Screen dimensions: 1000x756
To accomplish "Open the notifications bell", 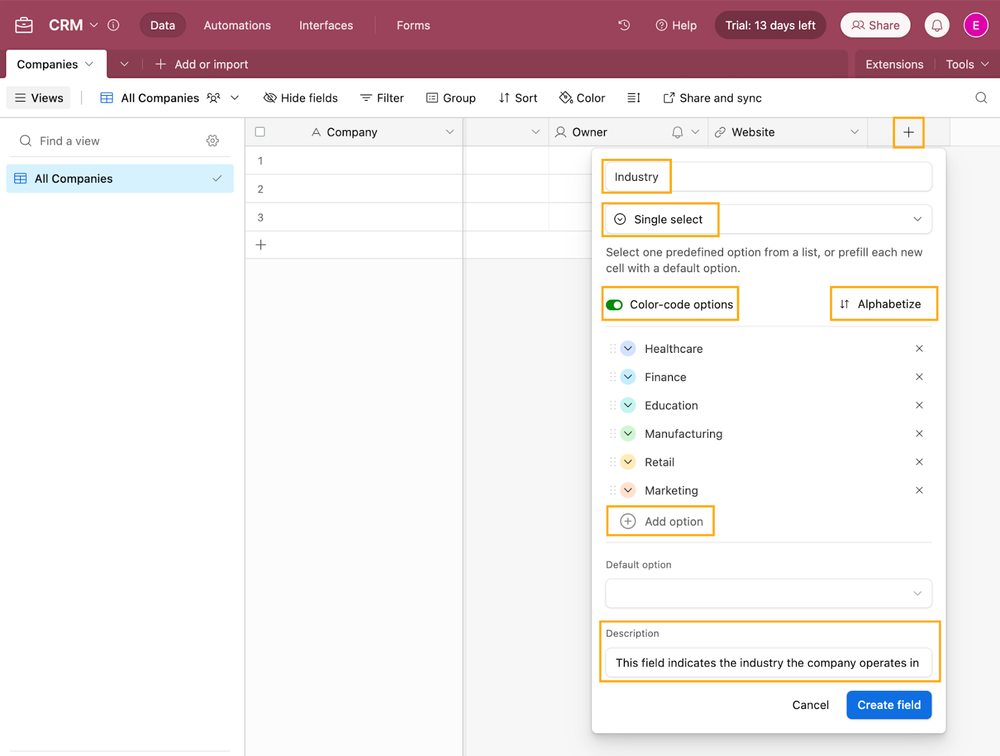I will click(937, 24).
